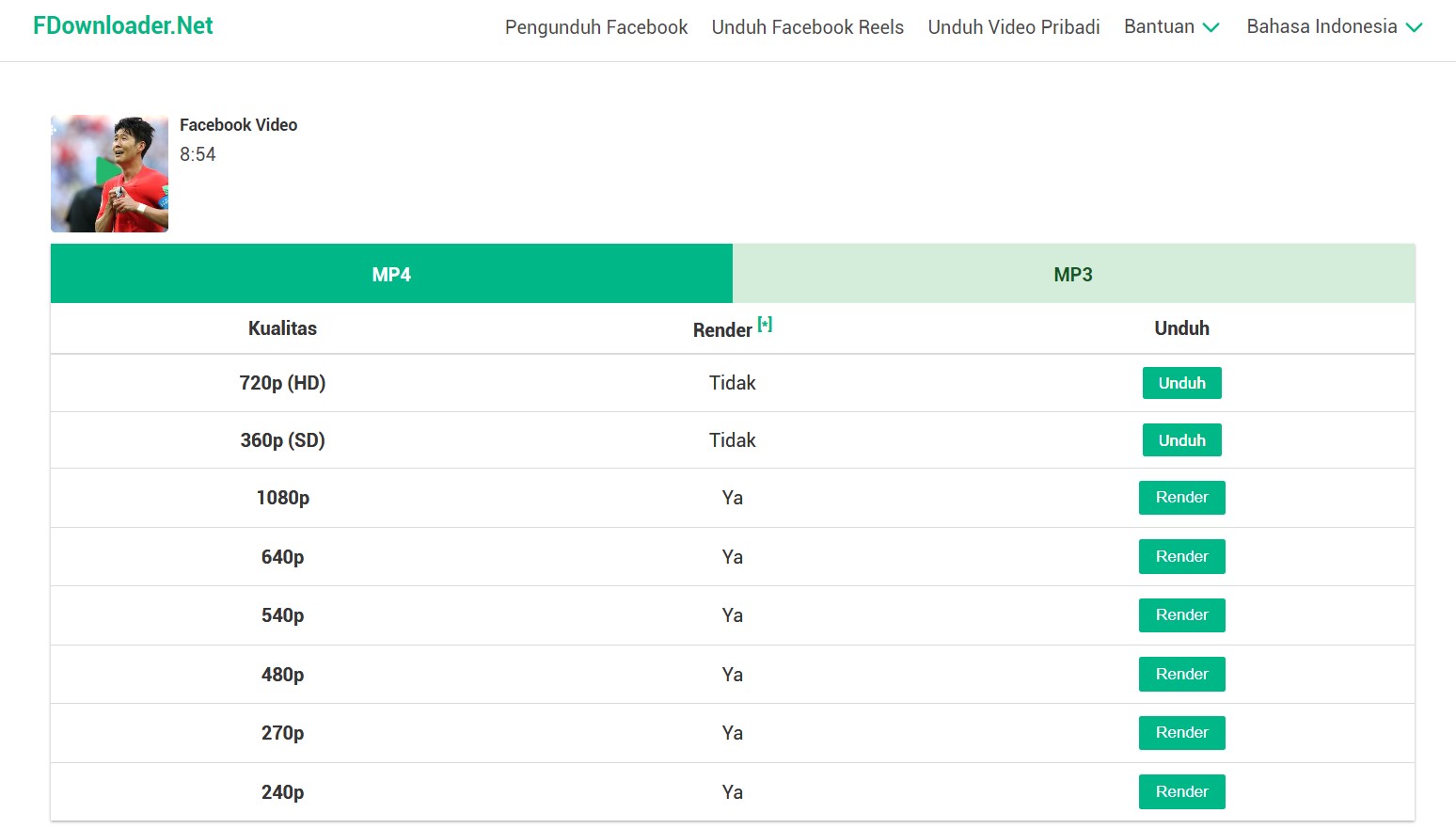This screenshot has height=829, width=1456.
Task: Click the 540p quality cell
Action: point(282,615)
